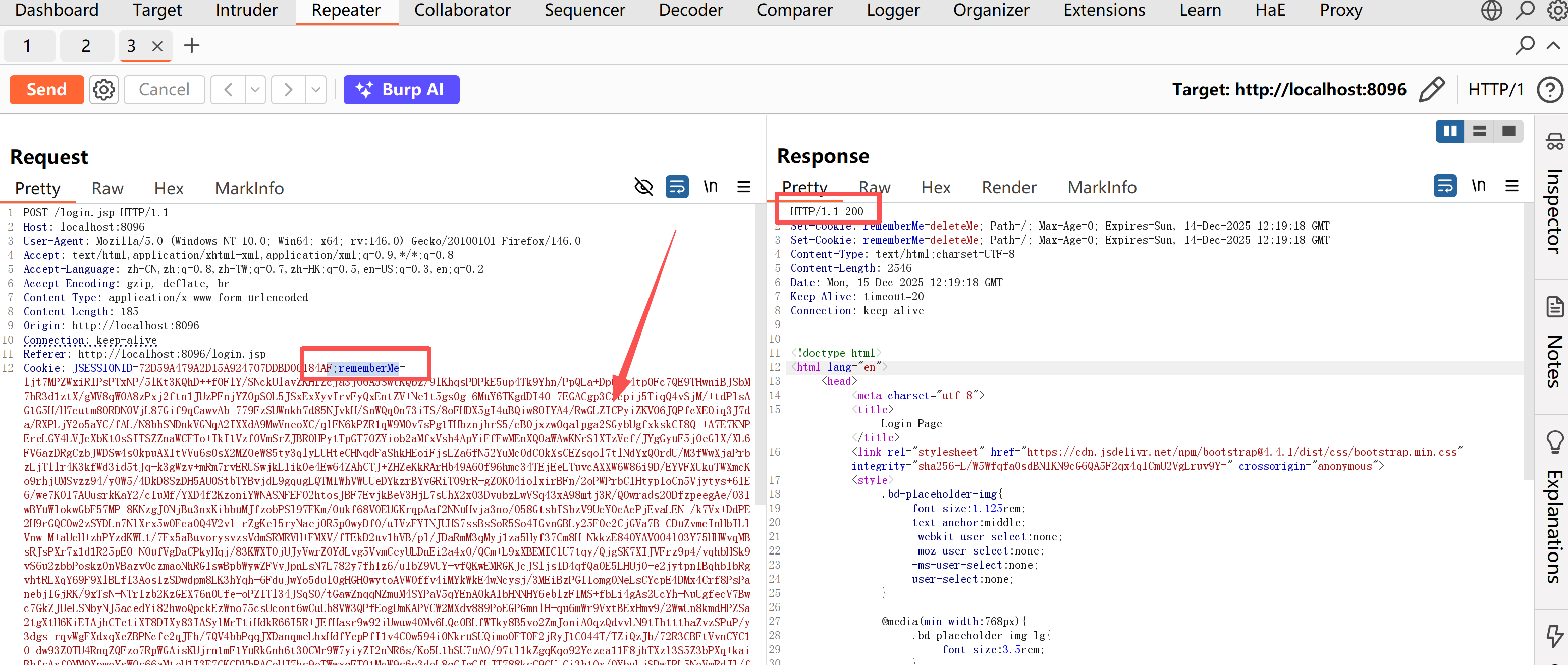Add a new Repeater tab

pyautogui.click(x=191, y=45)
